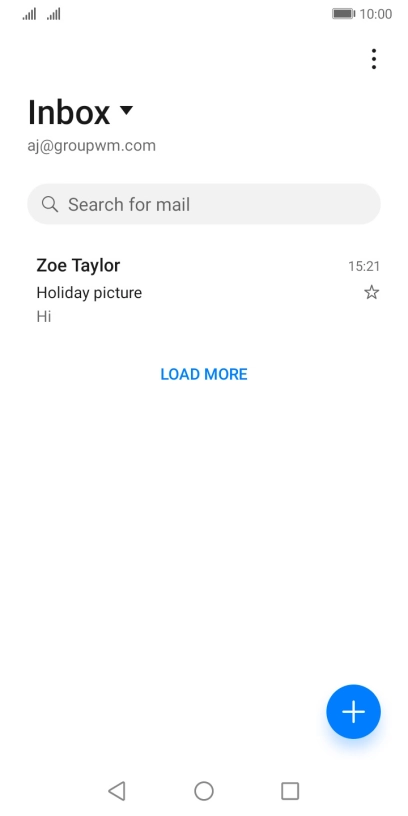Open the email from Zoe Taylor
408x816 pixels.
click(x=204, y=291)
